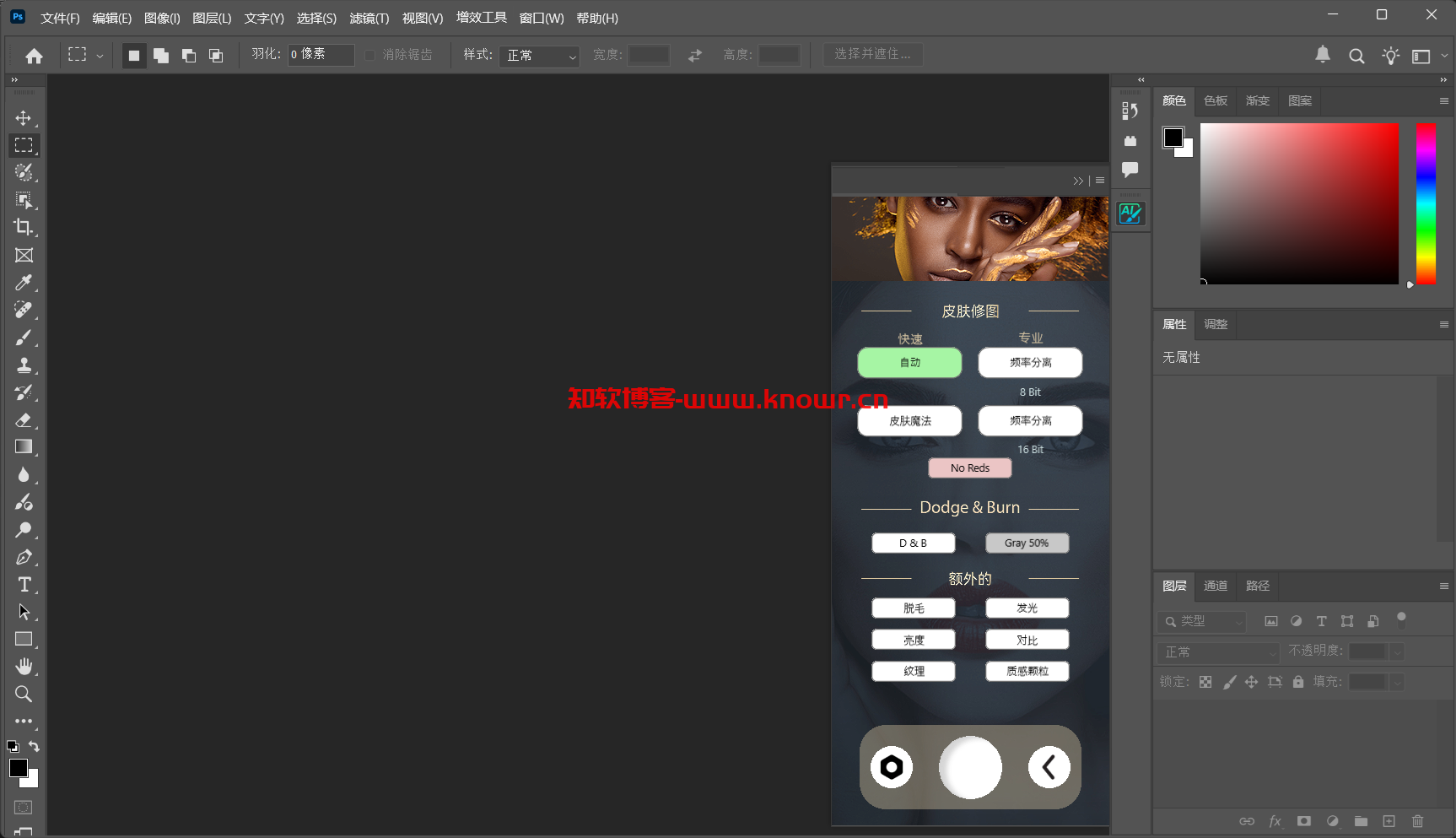1456x838 pixels.
Task: Select the Spot Healing Brush tool
Action: 24,310
